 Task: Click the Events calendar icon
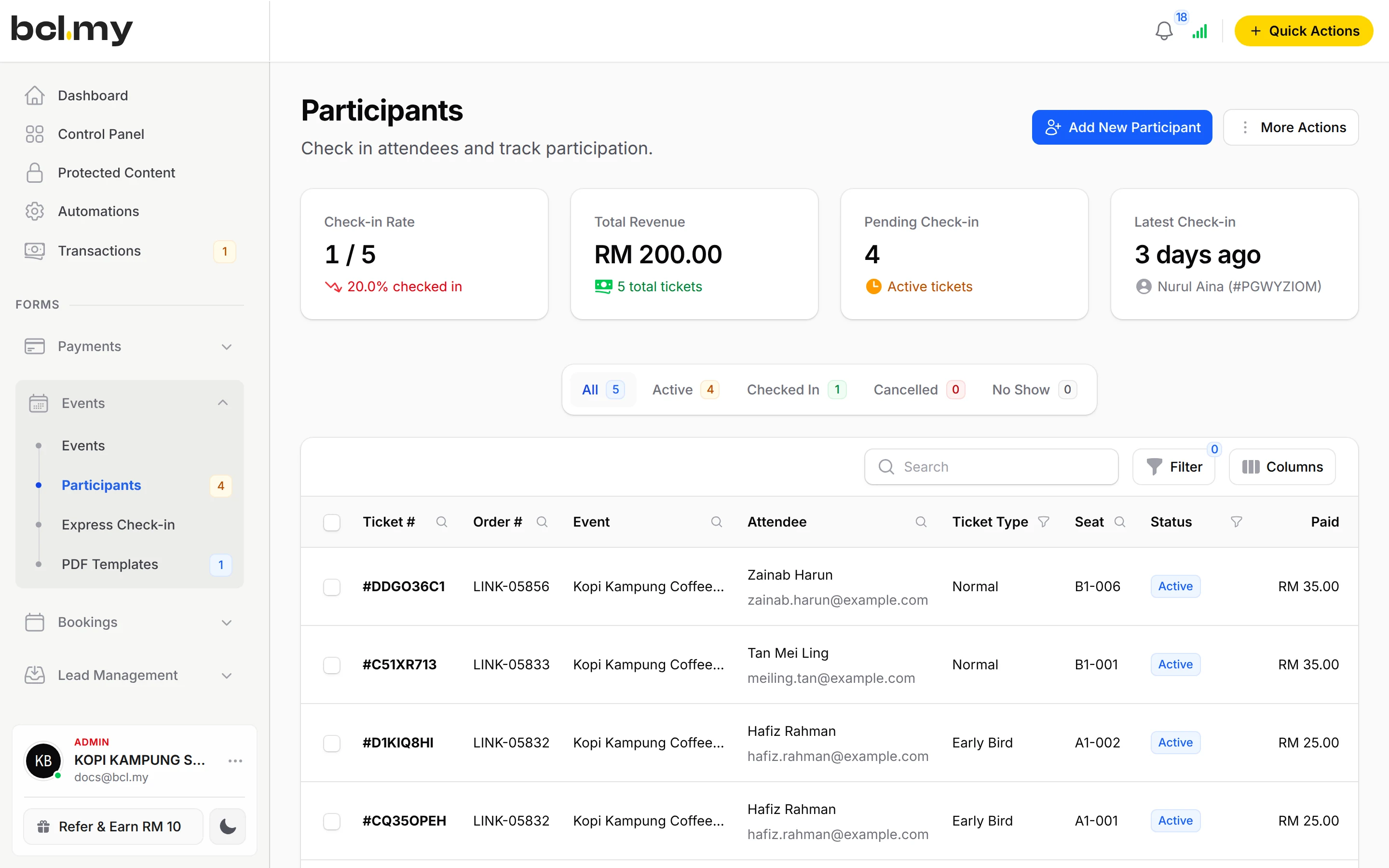39,403
